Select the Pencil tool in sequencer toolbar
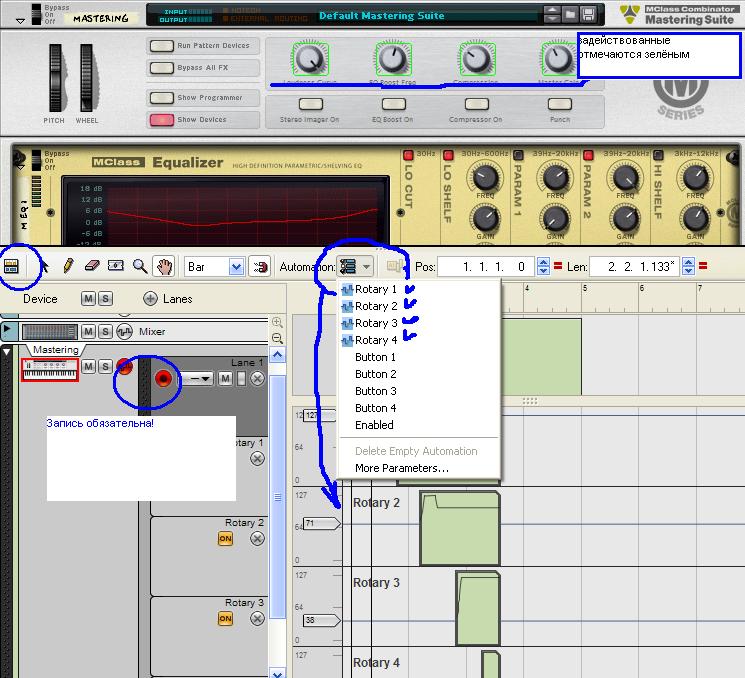Image resolution: width=745 pixels, height=678 pixels. point(68,267)
